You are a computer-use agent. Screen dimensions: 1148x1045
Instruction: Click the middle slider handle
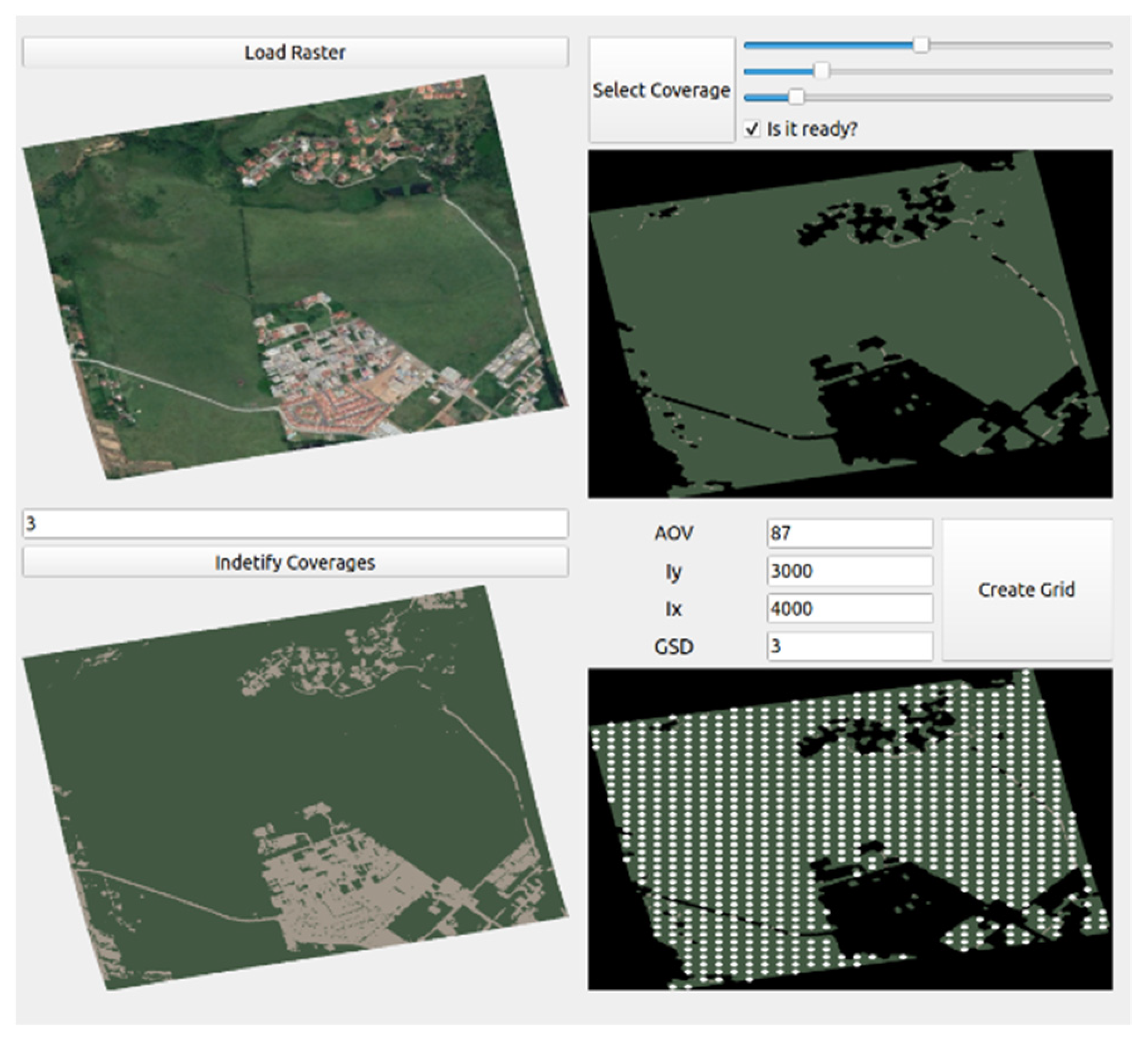pyautogui.click(x=821, y=71)
